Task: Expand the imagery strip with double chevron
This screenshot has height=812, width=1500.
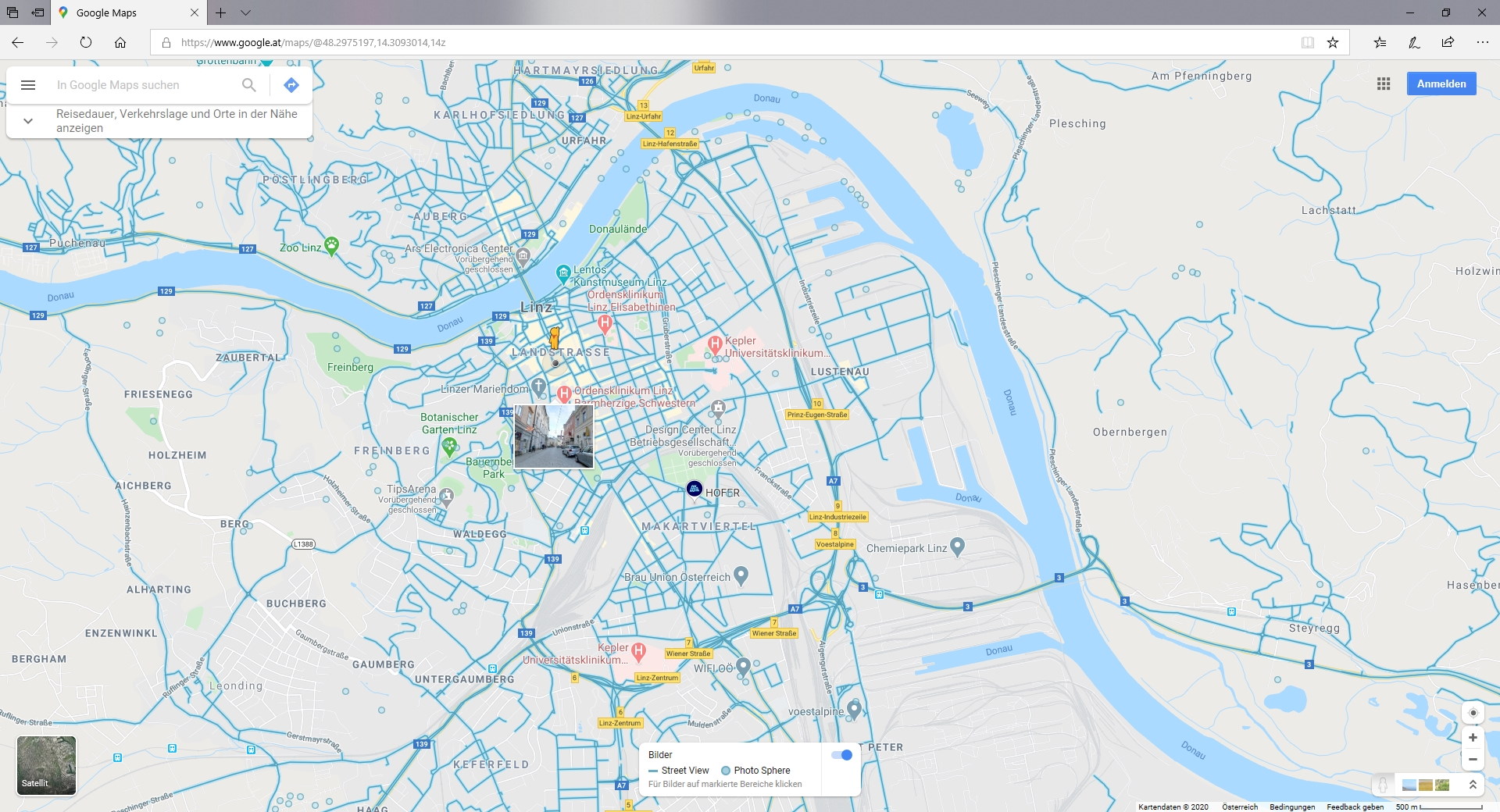Action: pos(1473,785)
